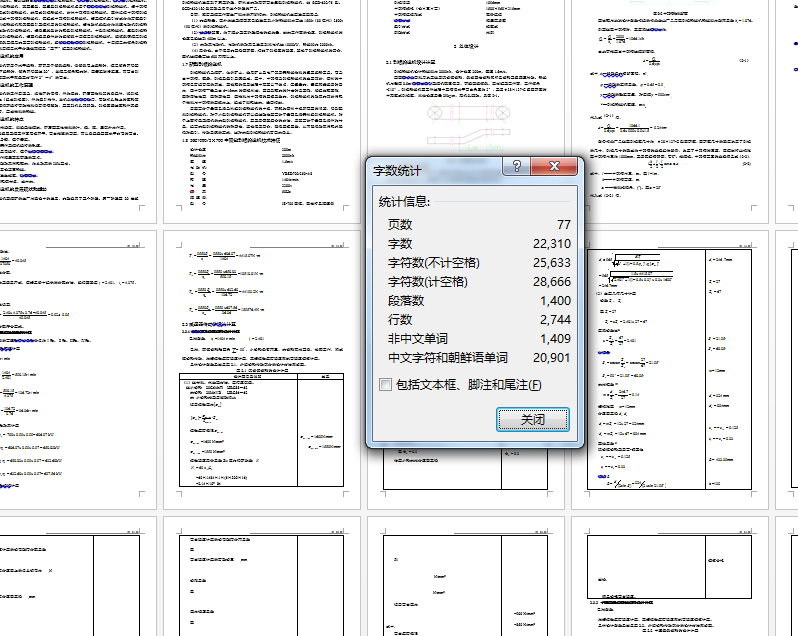Viewport: 798px width, 636px height.
Task: Click the 非中文单词 value 1,409
Action: (555, 339)
